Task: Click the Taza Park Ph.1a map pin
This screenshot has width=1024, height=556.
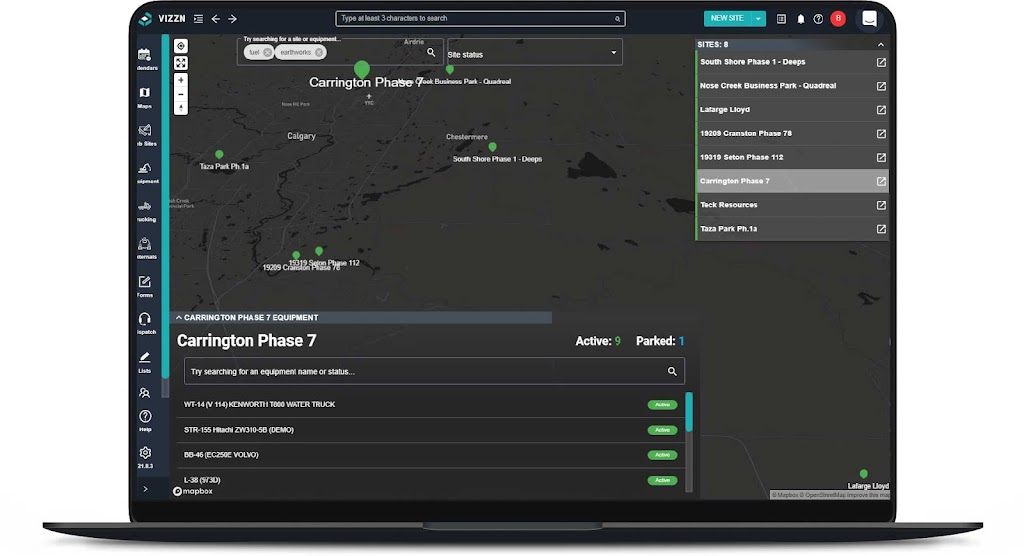Action: [x=219, y=155]
